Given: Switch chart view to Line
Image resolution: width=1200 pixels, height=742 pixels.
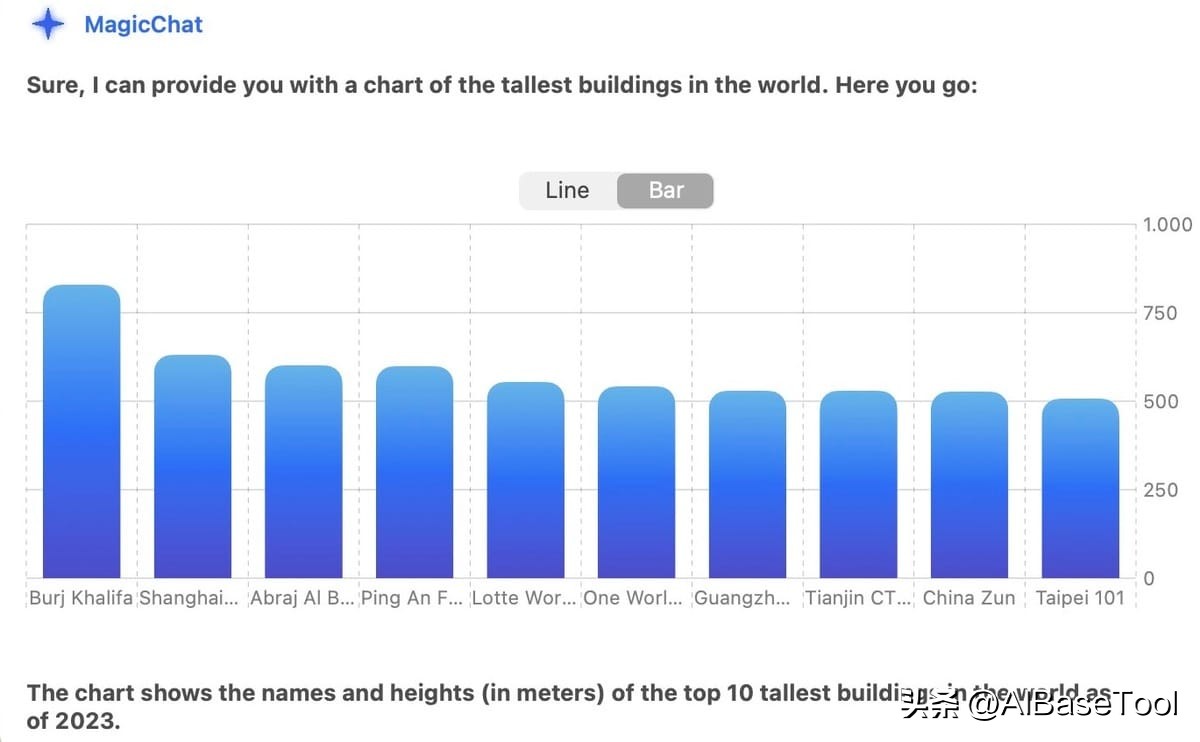Looking at the screenshot, I should pos(567,190).
